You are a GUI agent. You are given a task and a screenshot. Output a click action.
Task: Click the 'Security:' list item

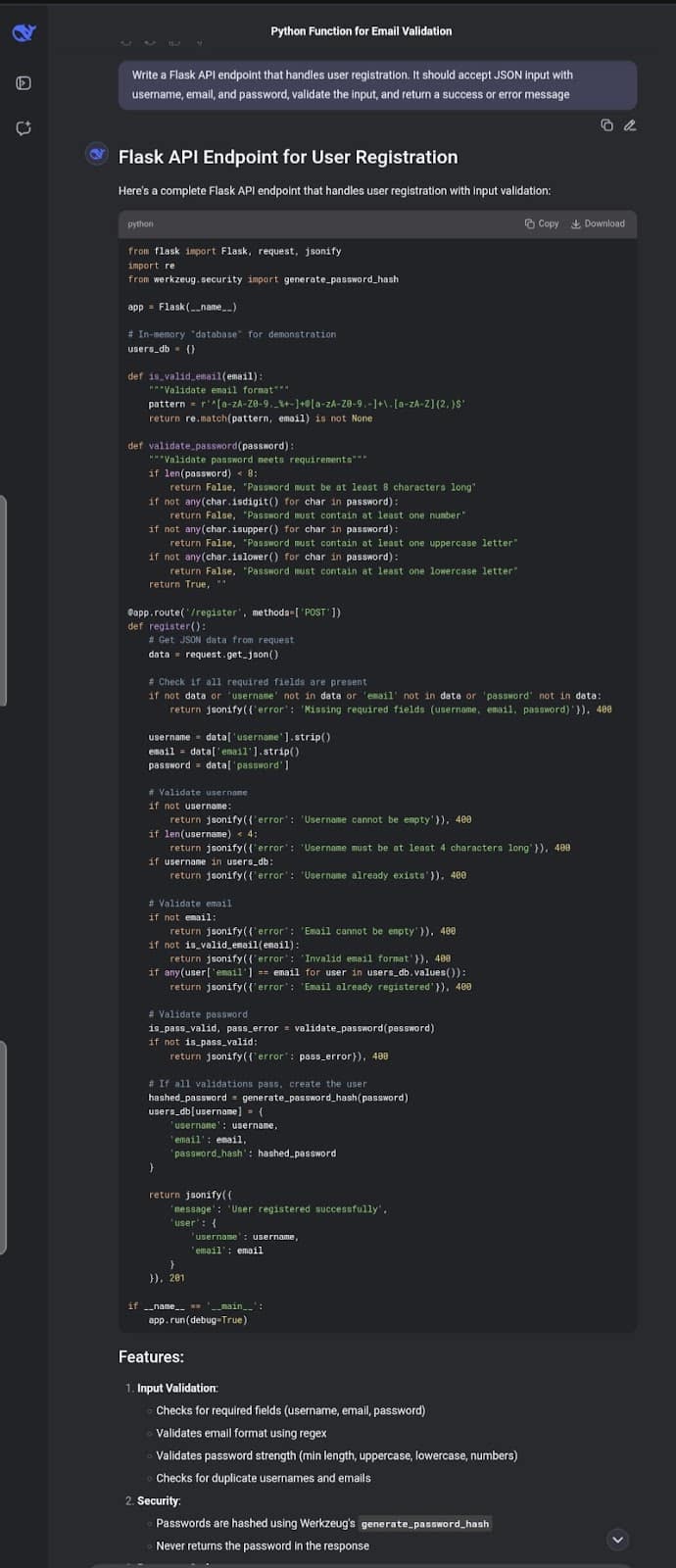[x=159, y=1501]
